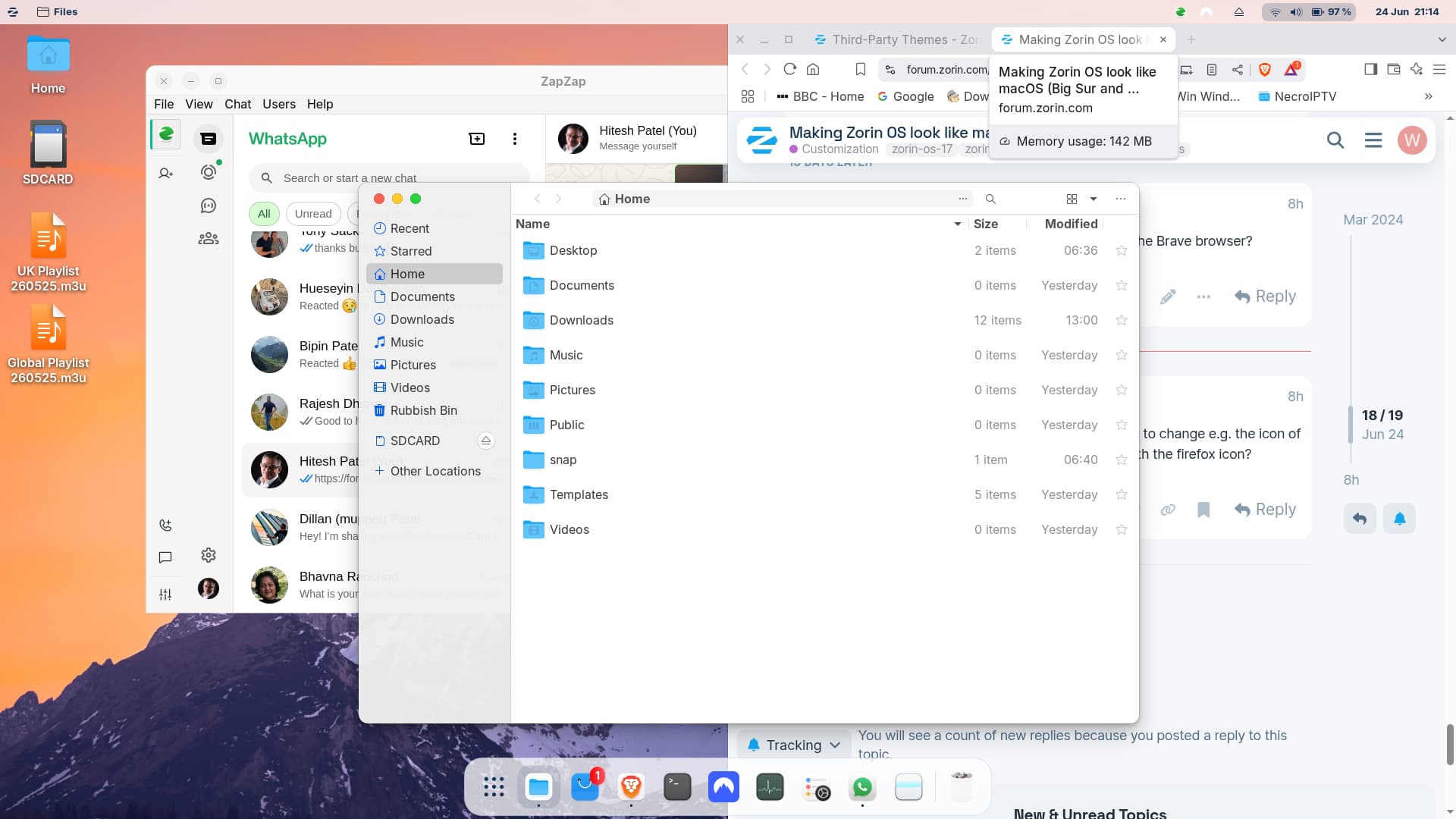Open Brave Rewards triangle icon in address bar
Image resolution: width=1456 pixels, height=819 pixels.
pyautogui.click(x=1291, y=69)
